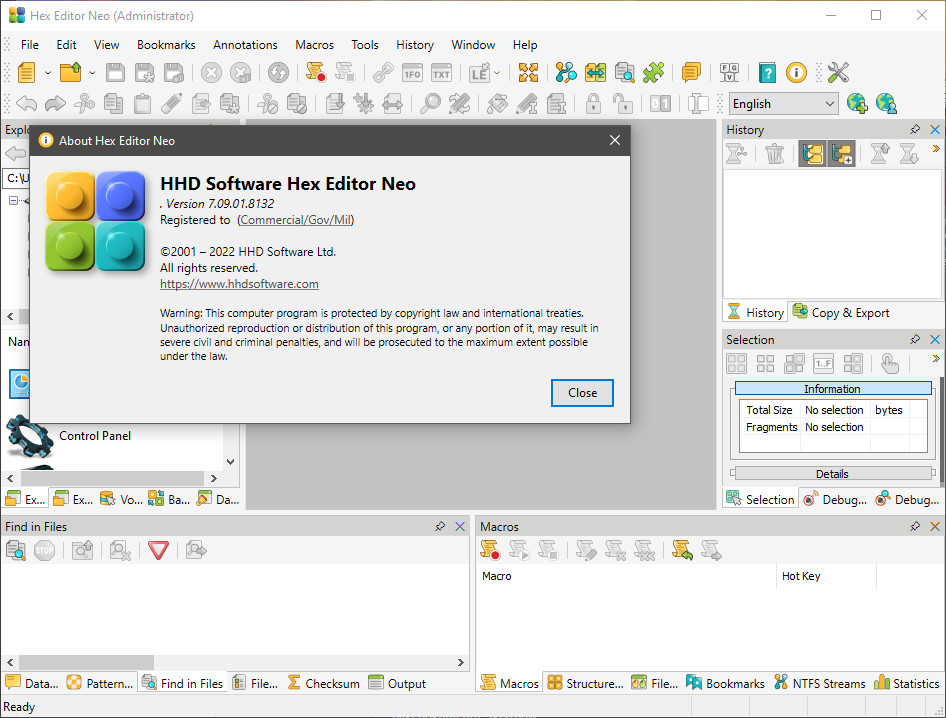The image size is (946, 718).
Task: Open the dropdown arrow beside New file icon
Action: point(48,73)
